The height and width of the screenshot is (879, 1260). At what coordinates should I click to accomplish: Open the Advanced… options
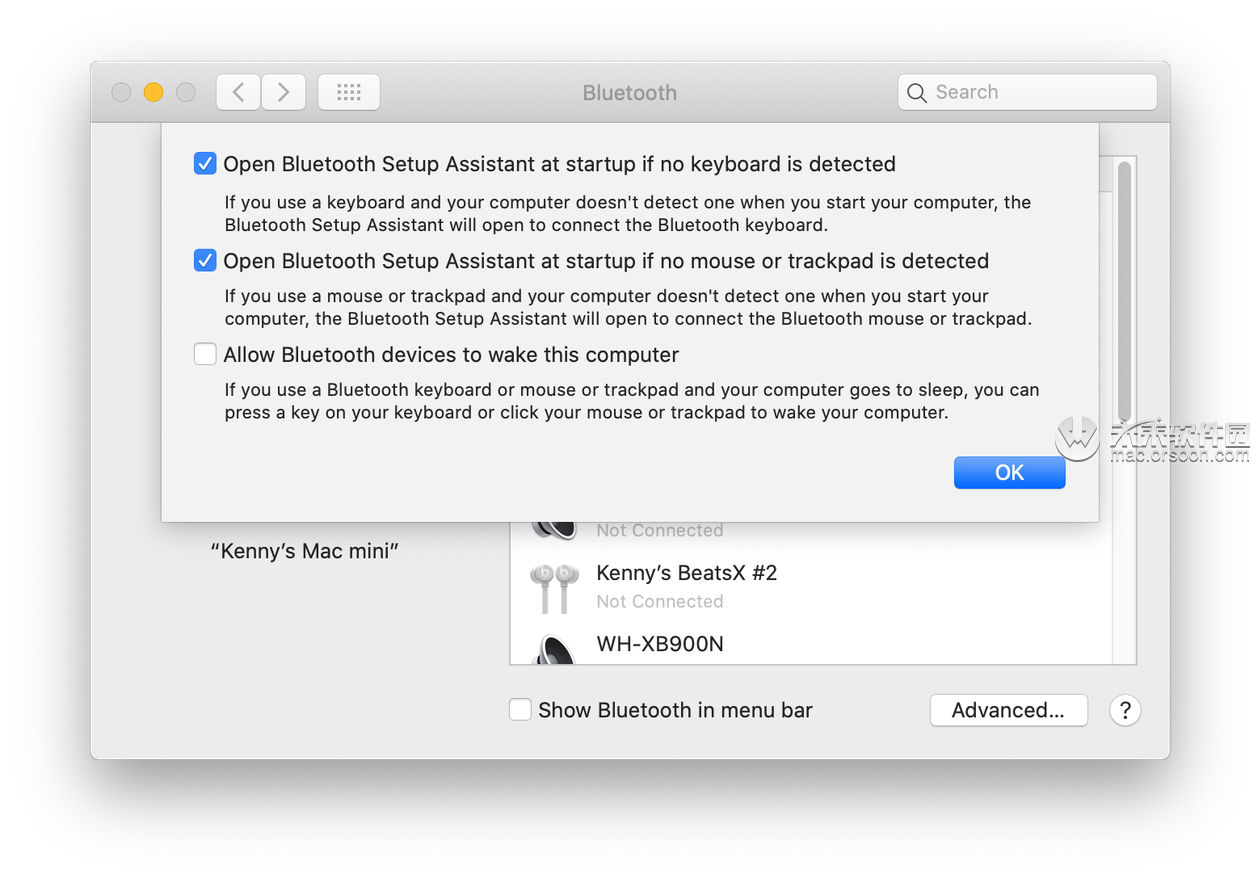pos(1008,710)
